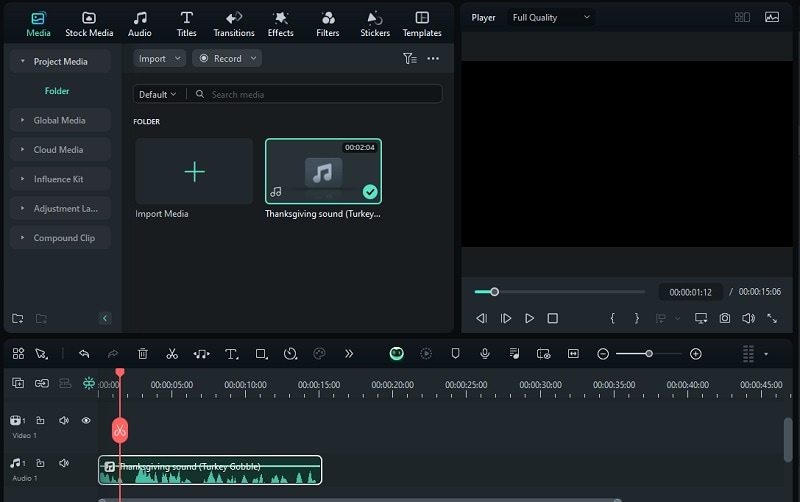The height and width of the screenshot is (502, 800).
Task: Mute the Video 1 track
Action: point(64,420)
